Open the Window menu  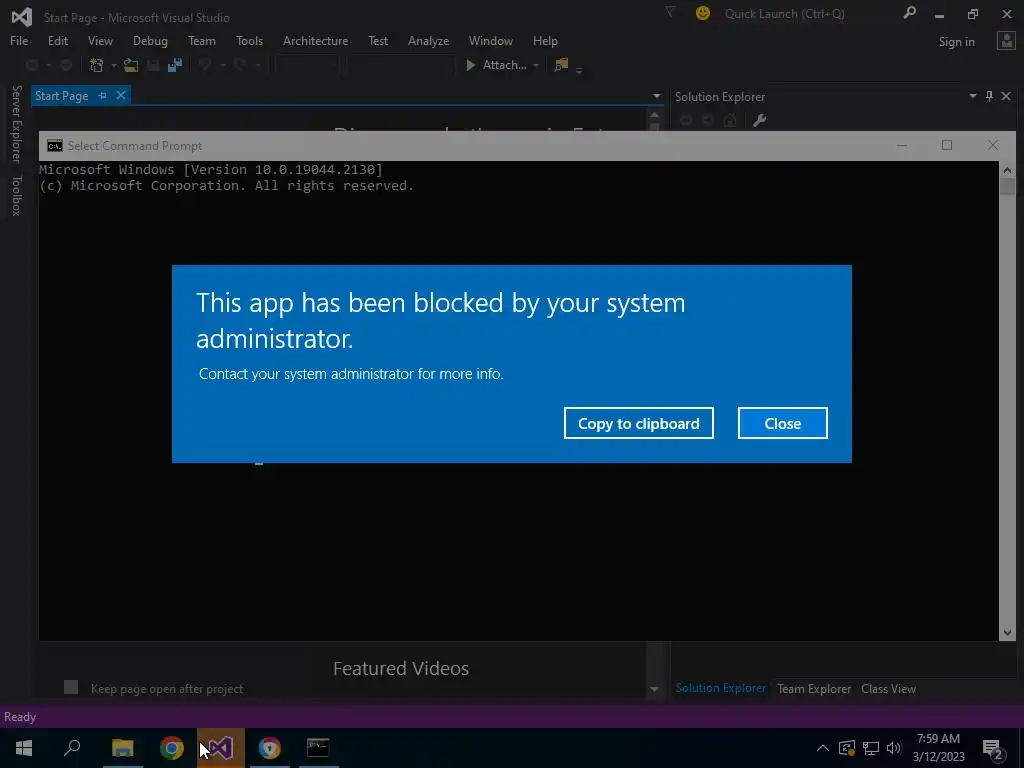[490, 40]
